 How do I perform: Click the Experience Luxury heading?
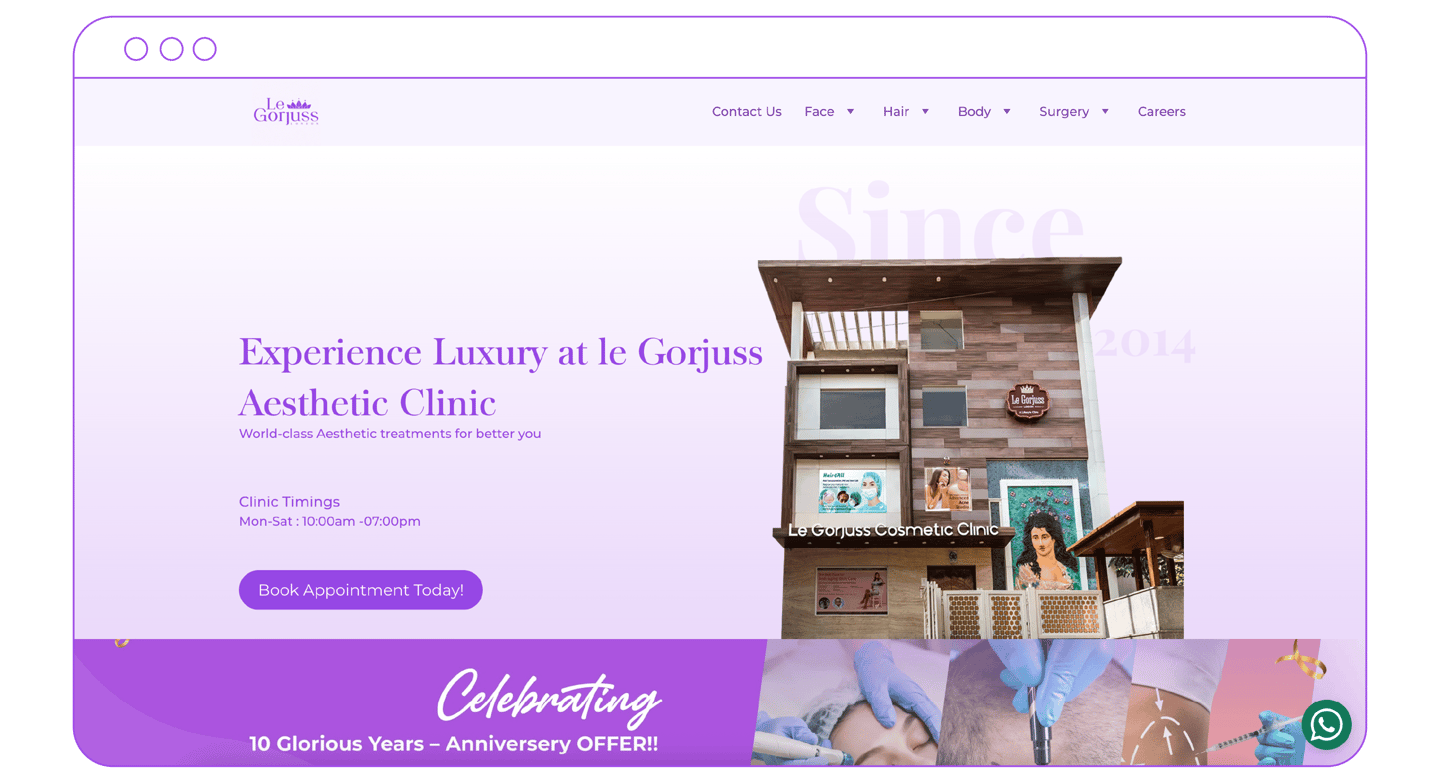pos(500,377)
